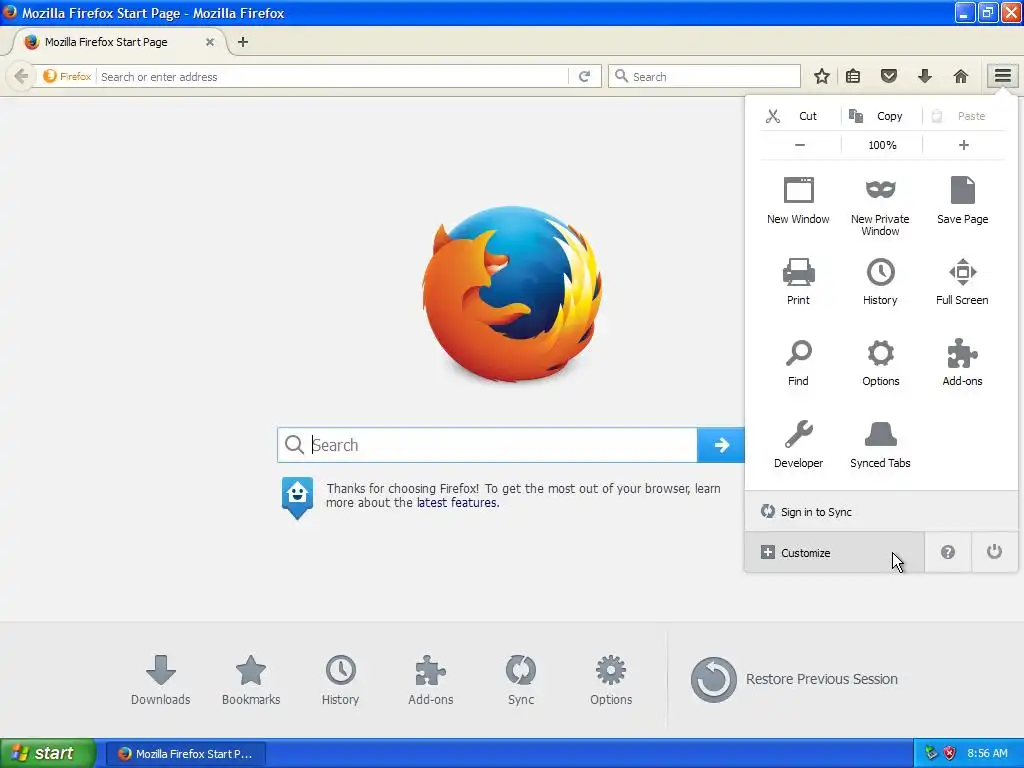Open History in the menu panel

pos(880,282)
